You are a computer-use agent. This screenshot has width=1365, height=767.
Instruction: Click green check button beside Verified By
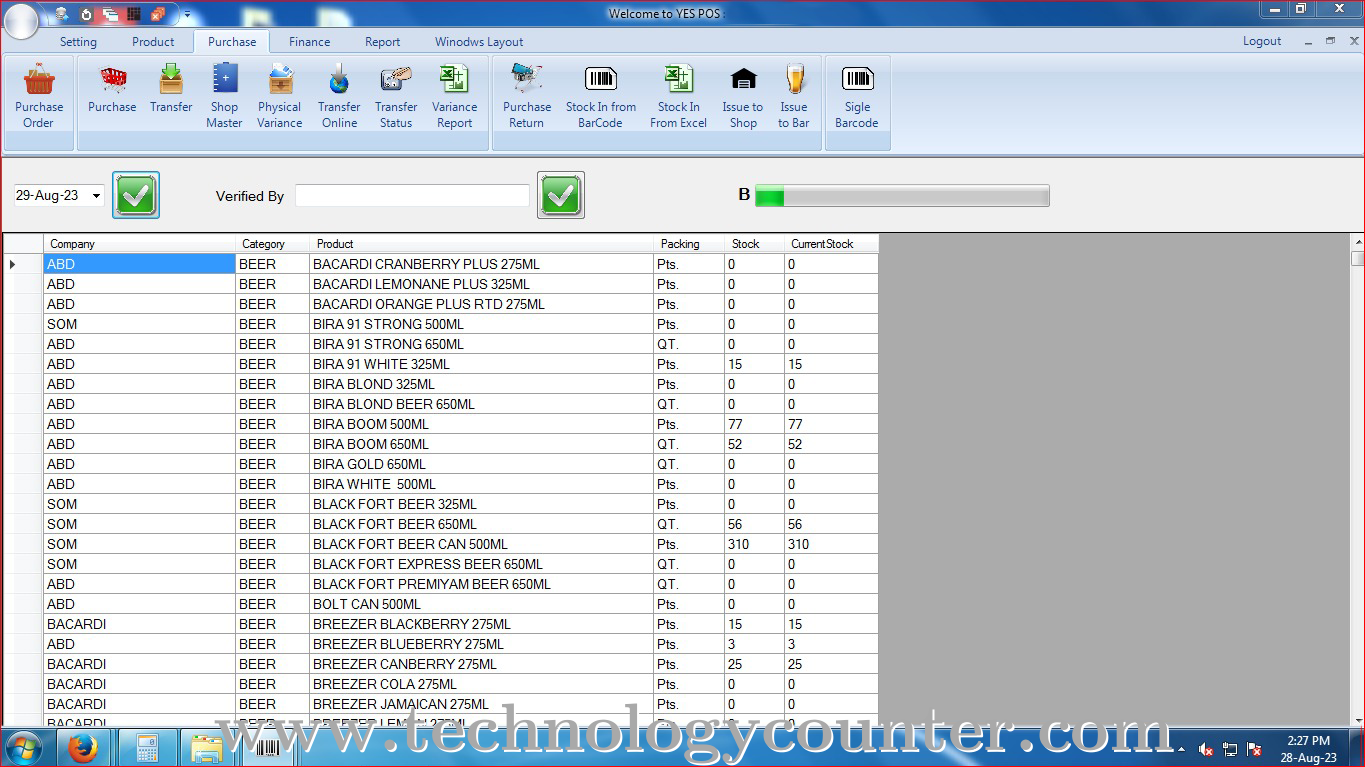click(x=561, y=195)
